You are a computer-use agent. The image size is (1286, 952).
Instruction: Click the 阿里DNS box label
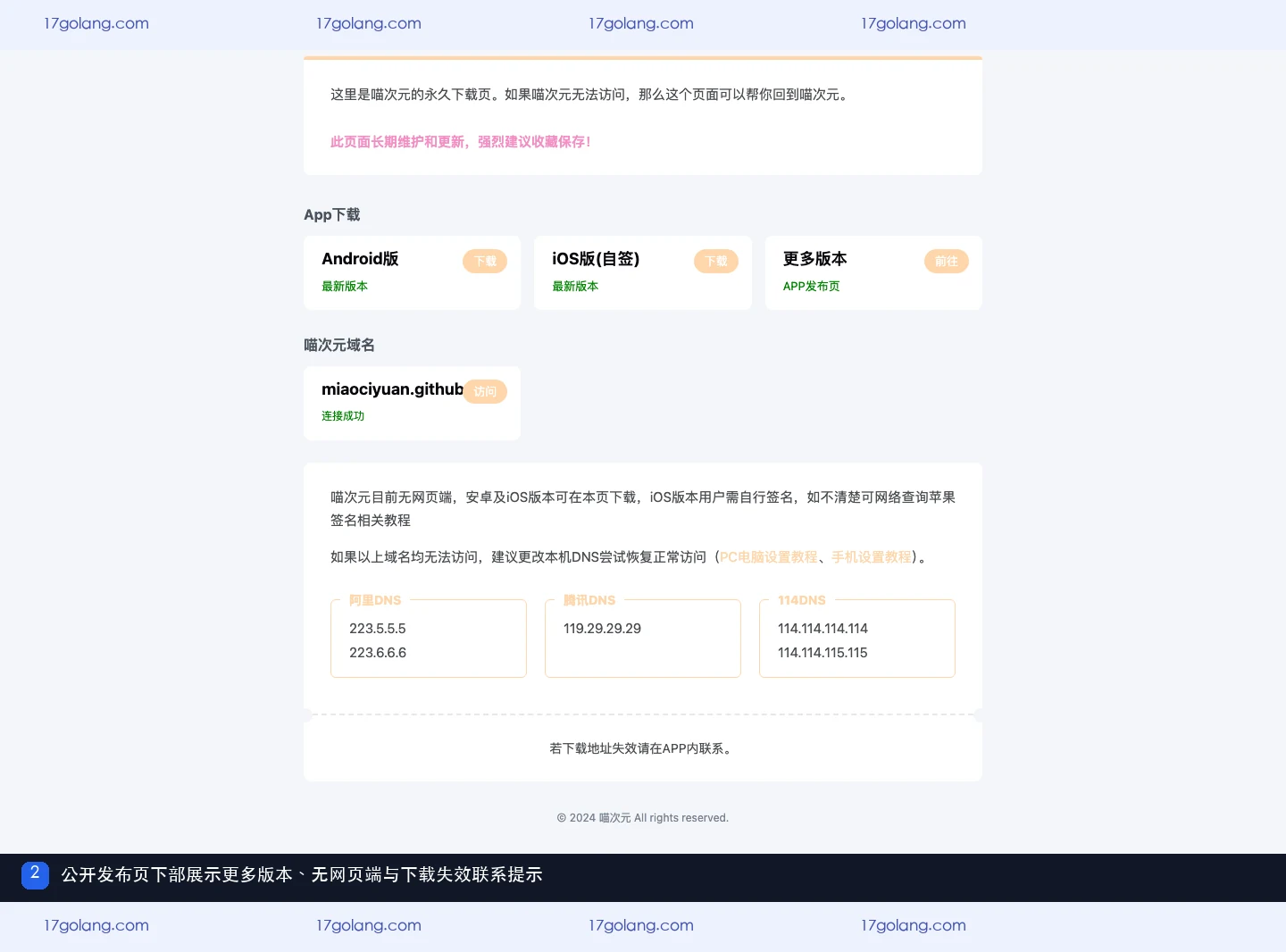[x=375, y=600]
